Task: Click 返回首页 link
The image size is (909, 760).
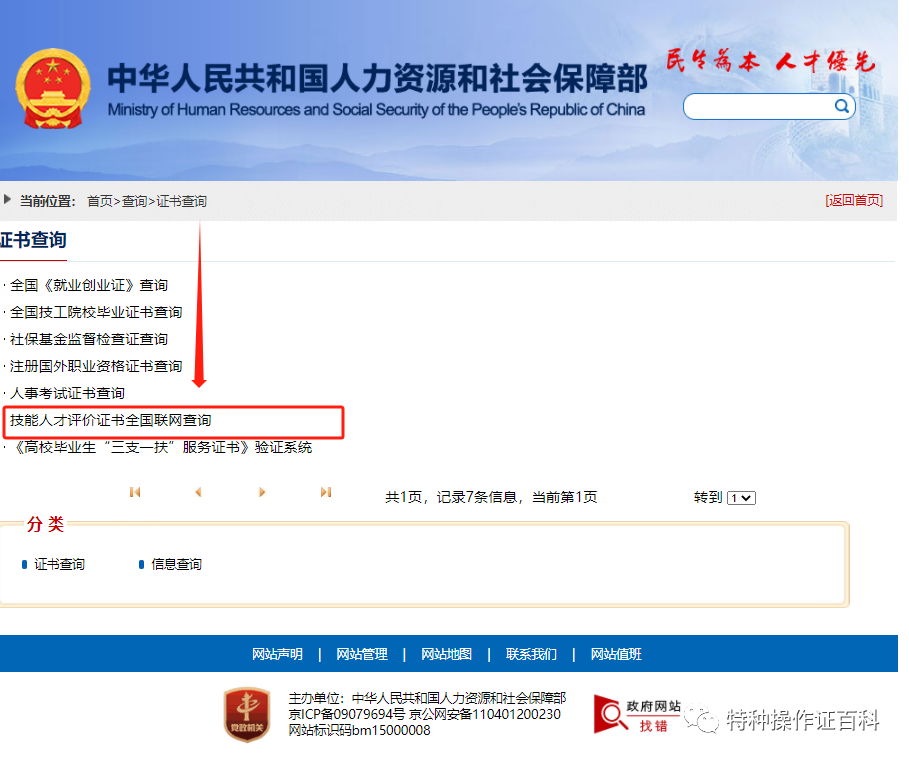Action: tap(854, 201)
